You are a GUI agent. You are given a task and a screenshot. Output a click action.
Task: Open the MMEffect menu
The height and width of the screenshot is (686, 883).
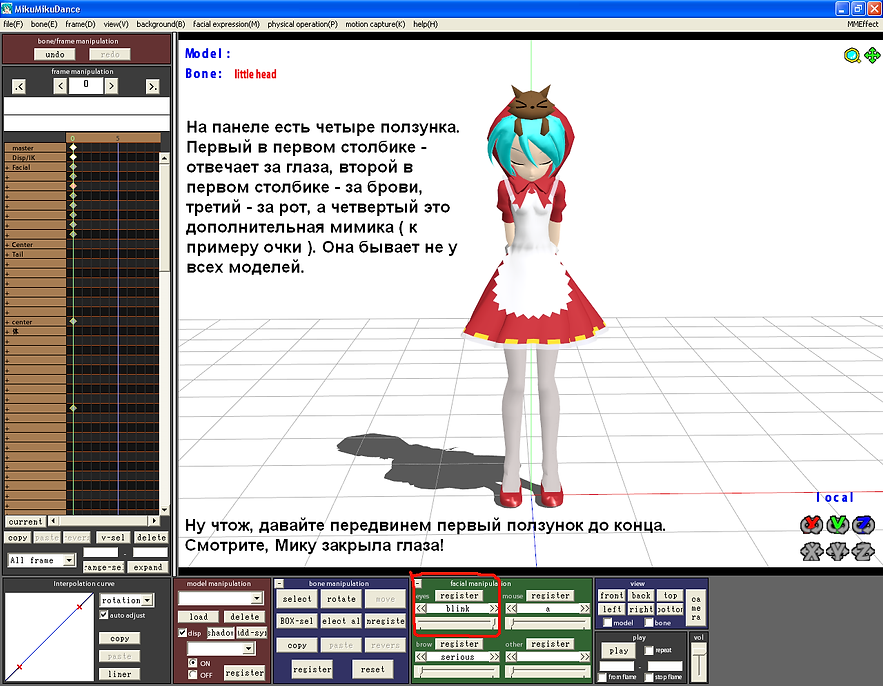862,24
